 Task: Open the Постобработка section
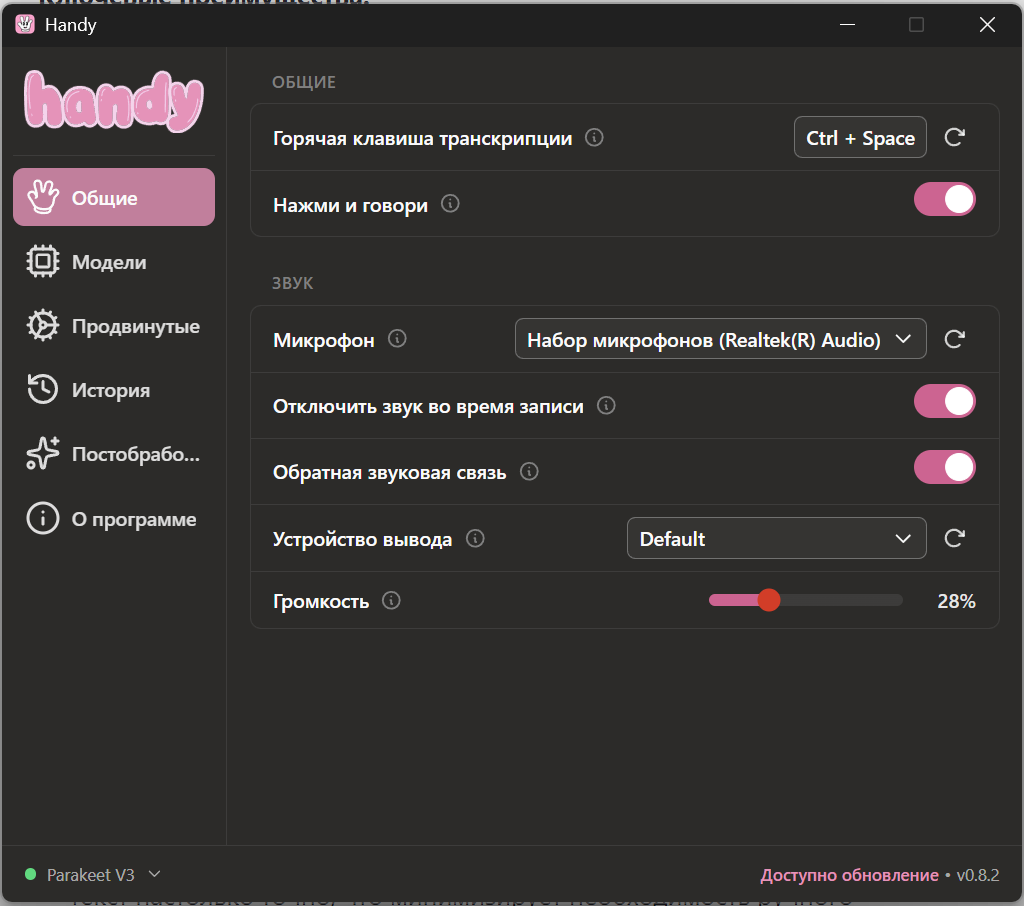click(x=114, y=454)
